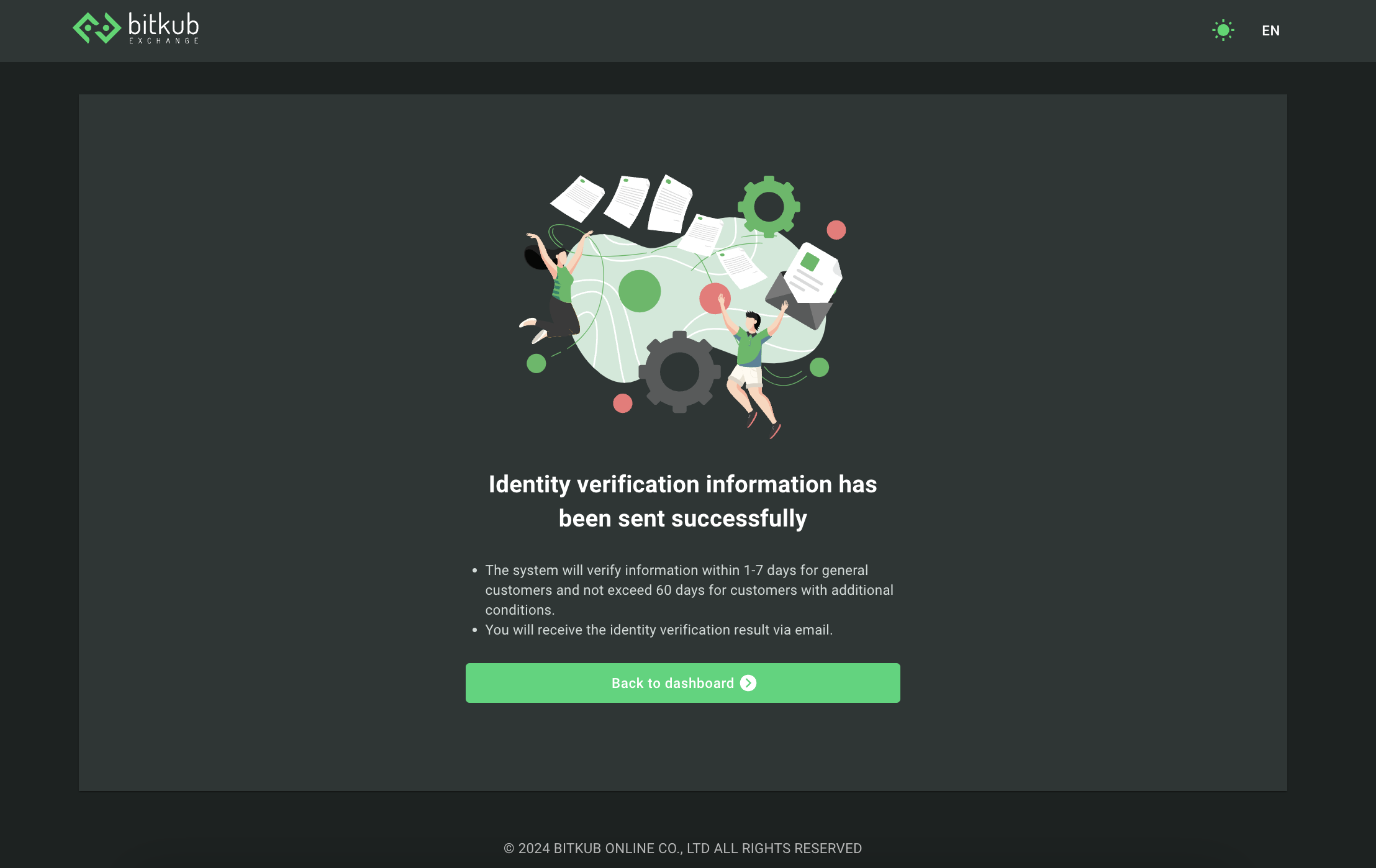
Task: Click the Back to dashboard button
Action: click(x=683, y=683)
